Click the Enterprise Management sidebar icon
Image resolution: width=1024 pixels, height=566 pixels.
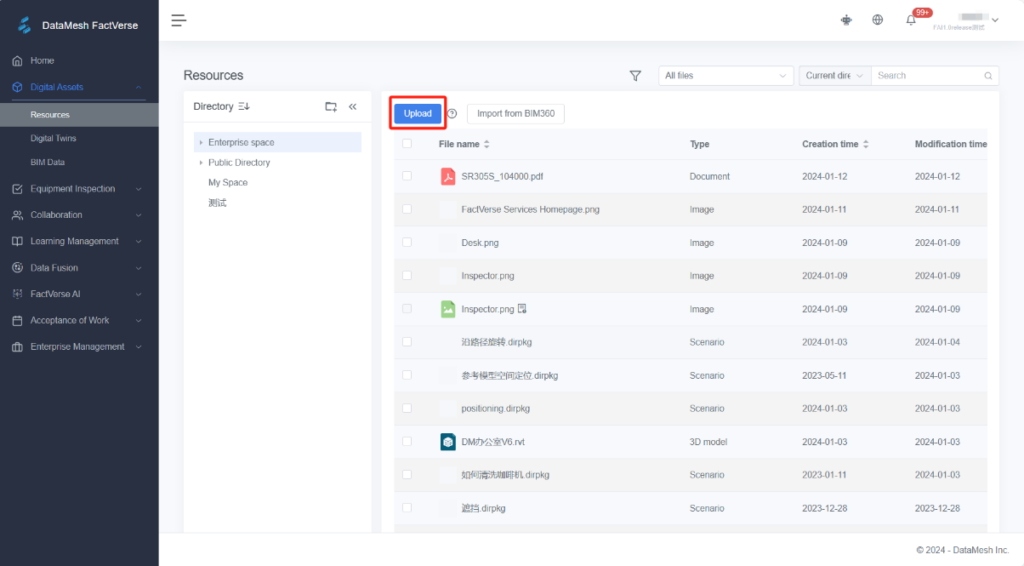coord(17,347)
